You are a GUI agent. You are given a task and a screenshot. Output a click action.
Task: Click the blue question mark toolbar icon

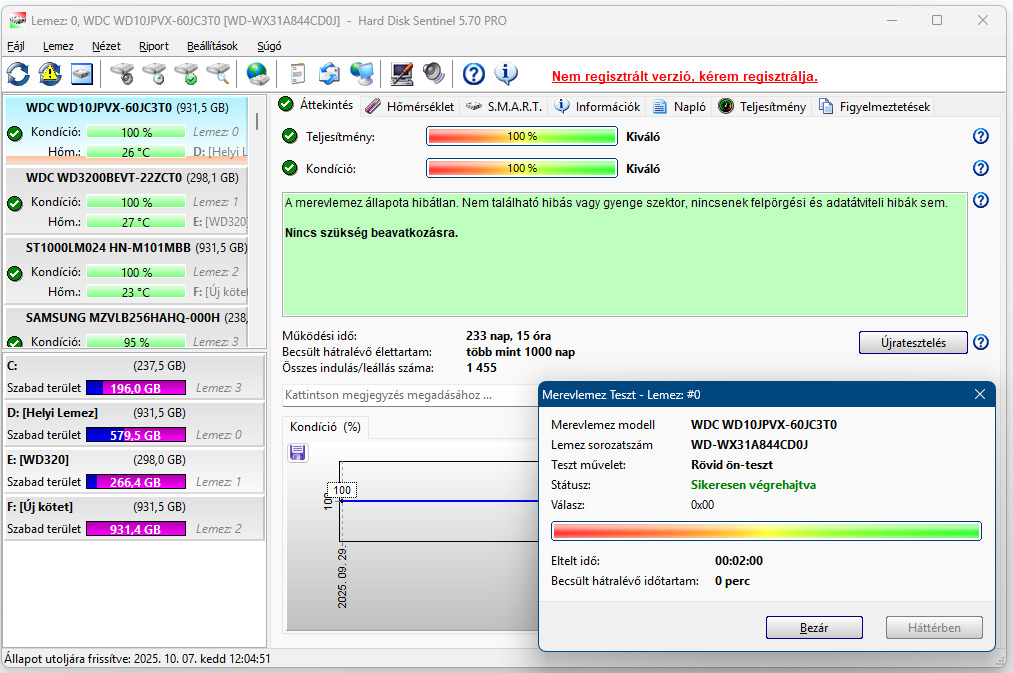474,74
